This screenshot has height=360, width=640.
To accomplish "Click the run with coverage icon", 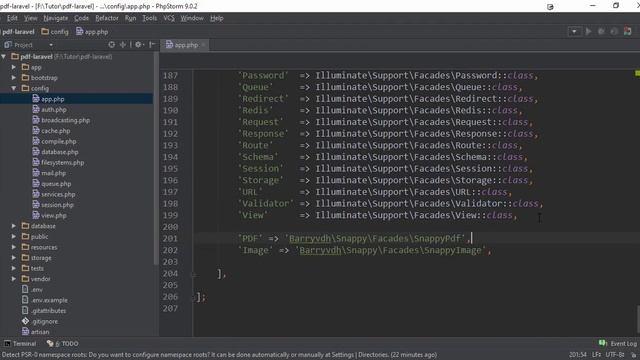I will coord(614,31).
